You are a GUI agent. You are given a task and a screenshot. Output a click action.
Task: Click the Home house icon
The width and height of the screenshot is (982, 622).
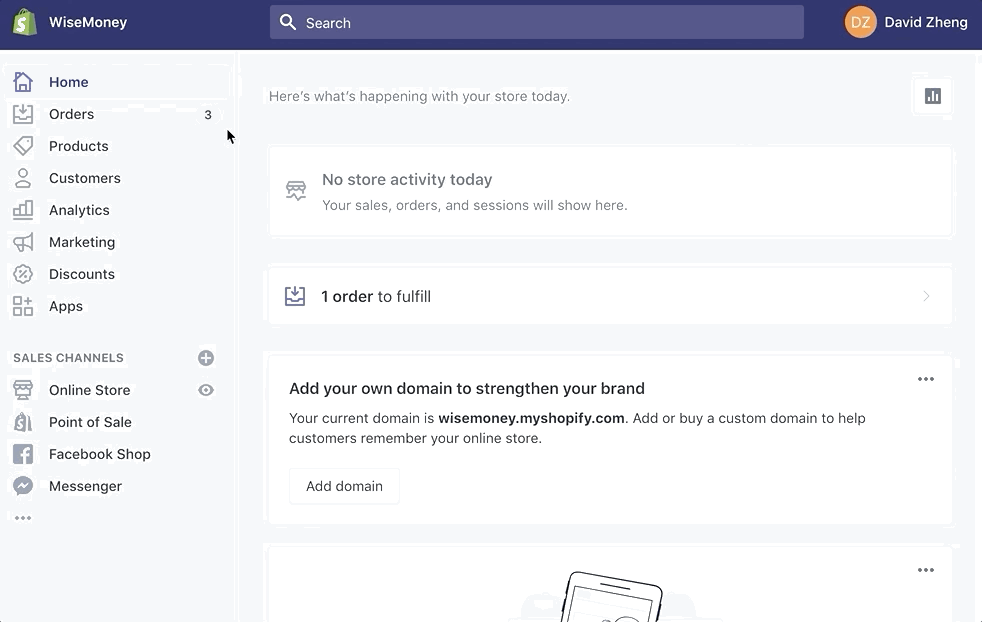point(23,82)
